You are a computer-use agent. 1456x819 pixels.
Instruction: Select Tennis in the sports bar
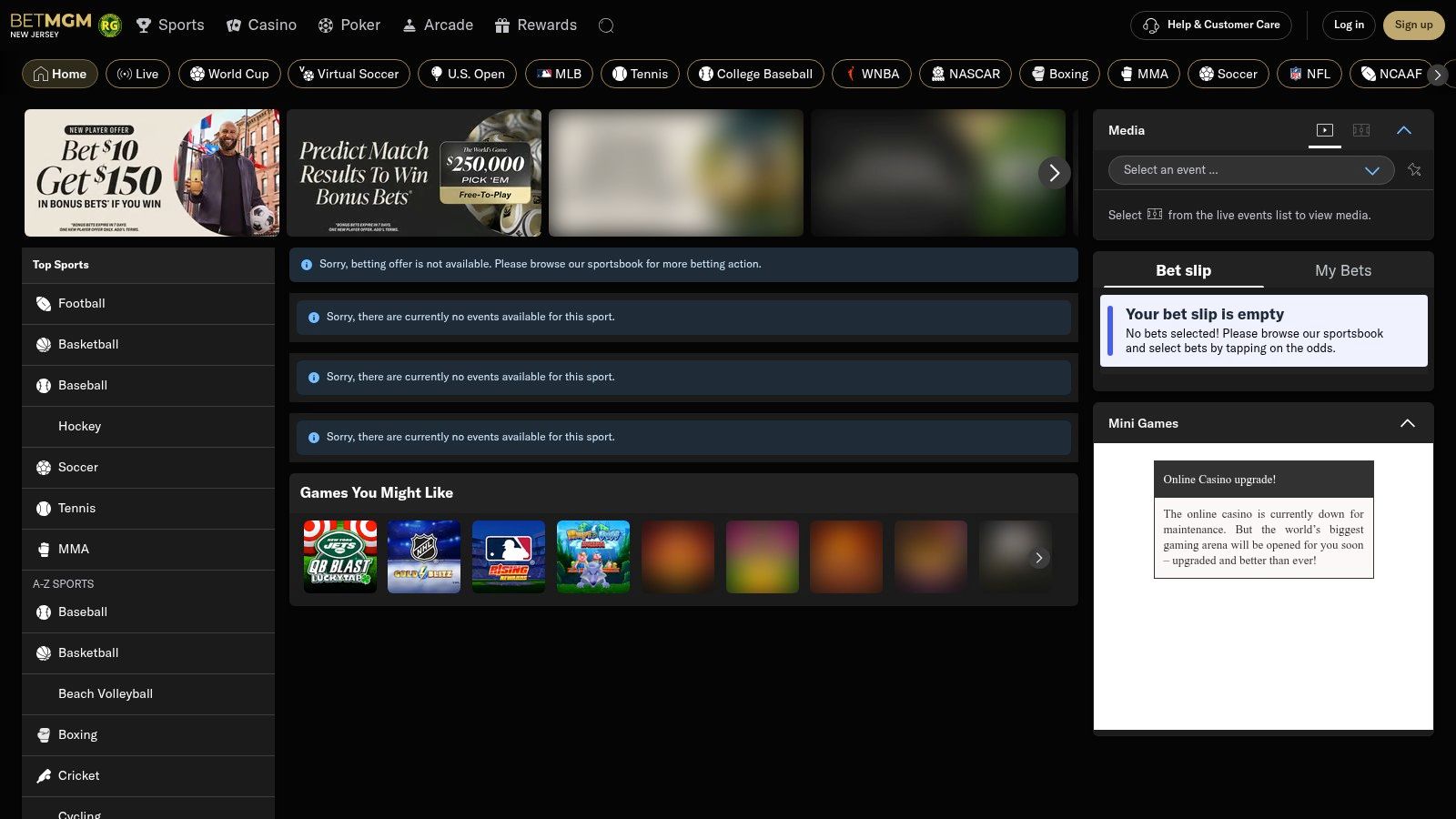(640, 74)
